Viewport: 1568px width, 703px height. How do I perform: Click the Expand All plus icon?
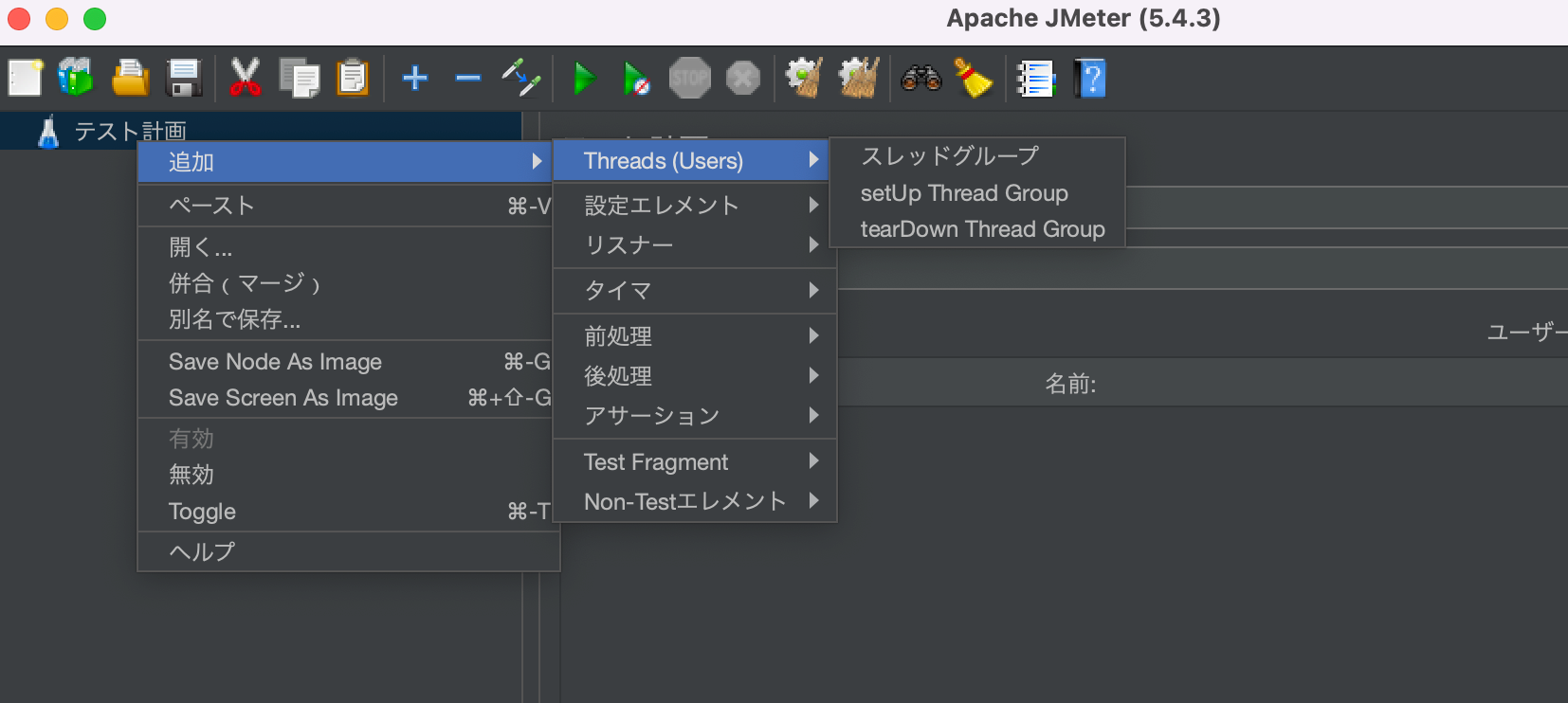pyautogui.click(x=415, y=78)
